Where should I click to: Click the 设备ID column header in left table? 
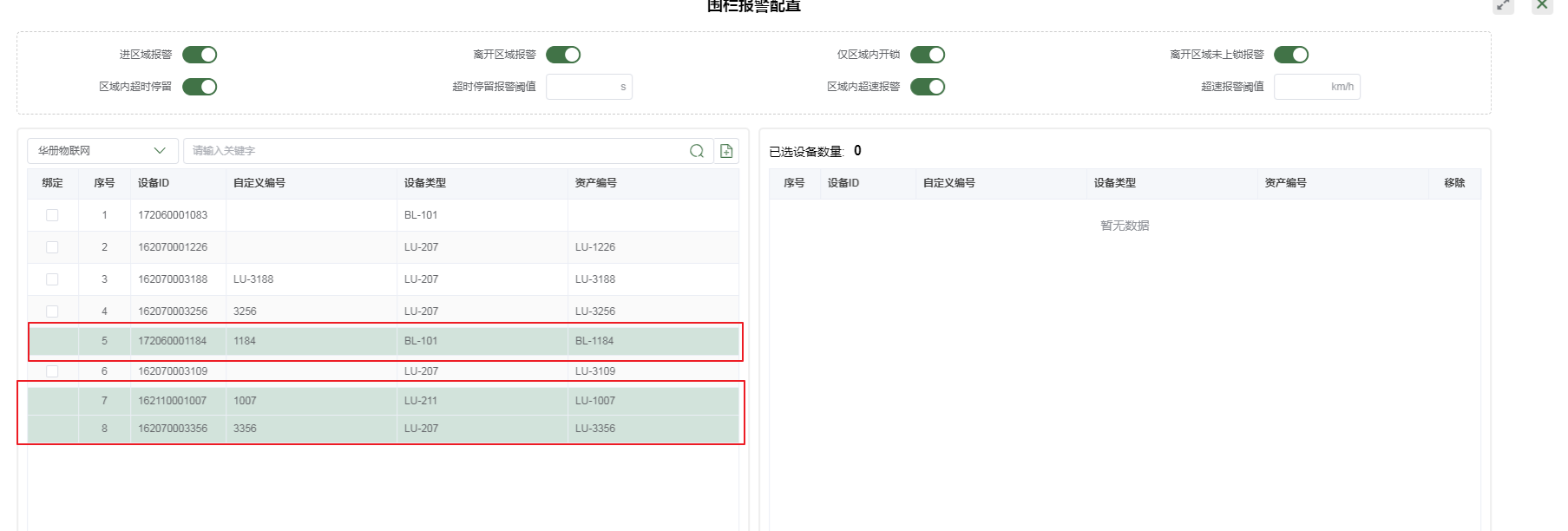(x=154, y=183)
